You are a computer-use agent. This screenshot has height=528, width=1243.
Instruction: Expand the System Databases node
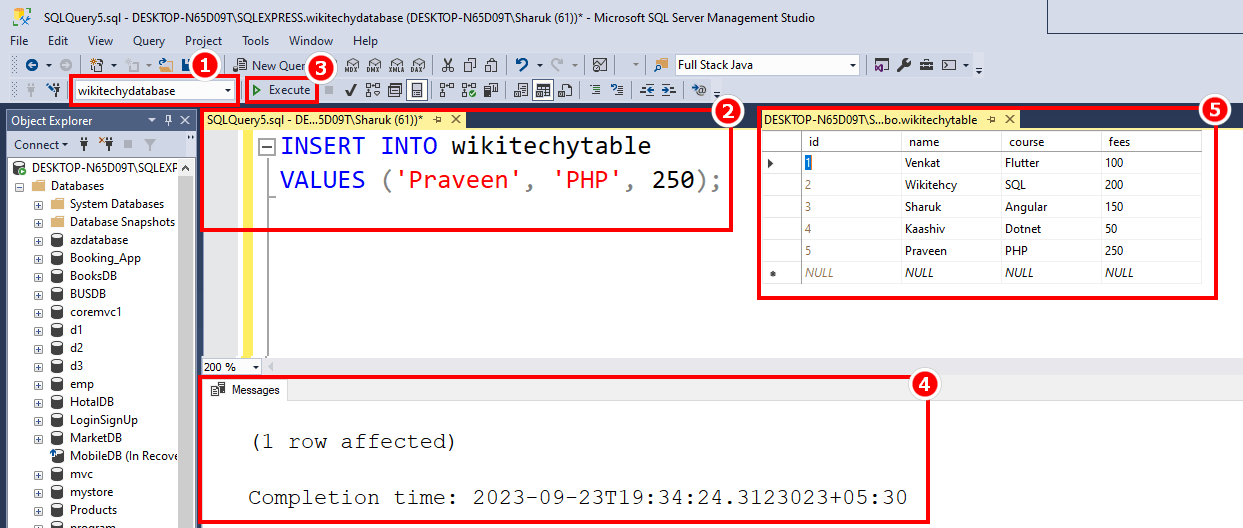tap(38, 204)
